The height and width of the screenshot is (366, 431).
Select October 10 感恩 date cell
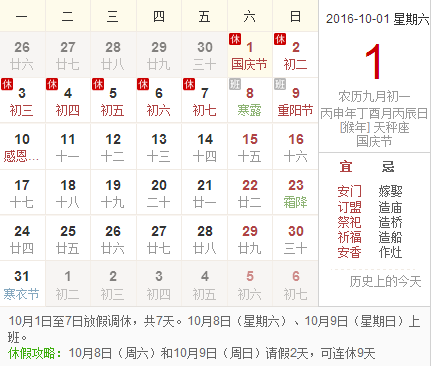[x=22, y=147]
